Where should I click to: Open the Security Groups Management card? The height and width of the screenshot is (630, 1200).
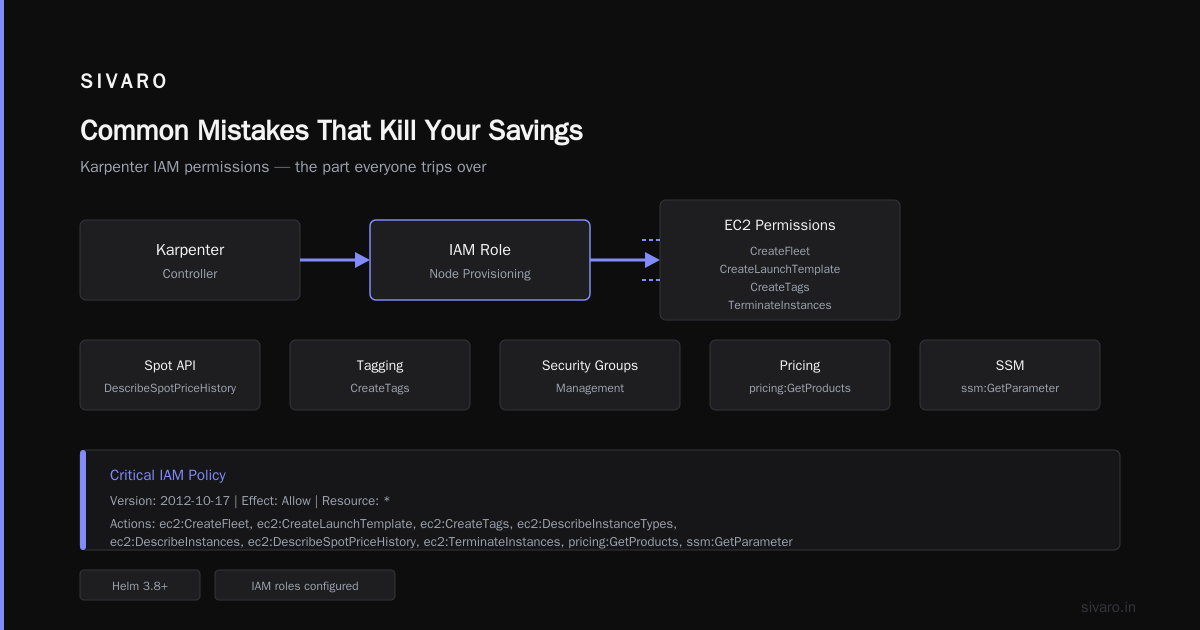point(590,375)
